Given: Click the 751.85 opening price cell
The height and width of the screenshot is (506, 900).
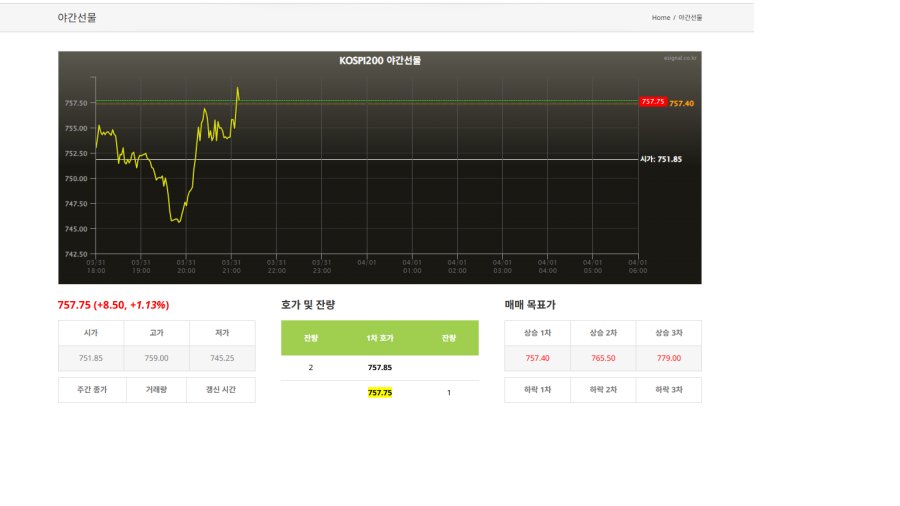Looking at the screenshot, I should click(91, 358).
